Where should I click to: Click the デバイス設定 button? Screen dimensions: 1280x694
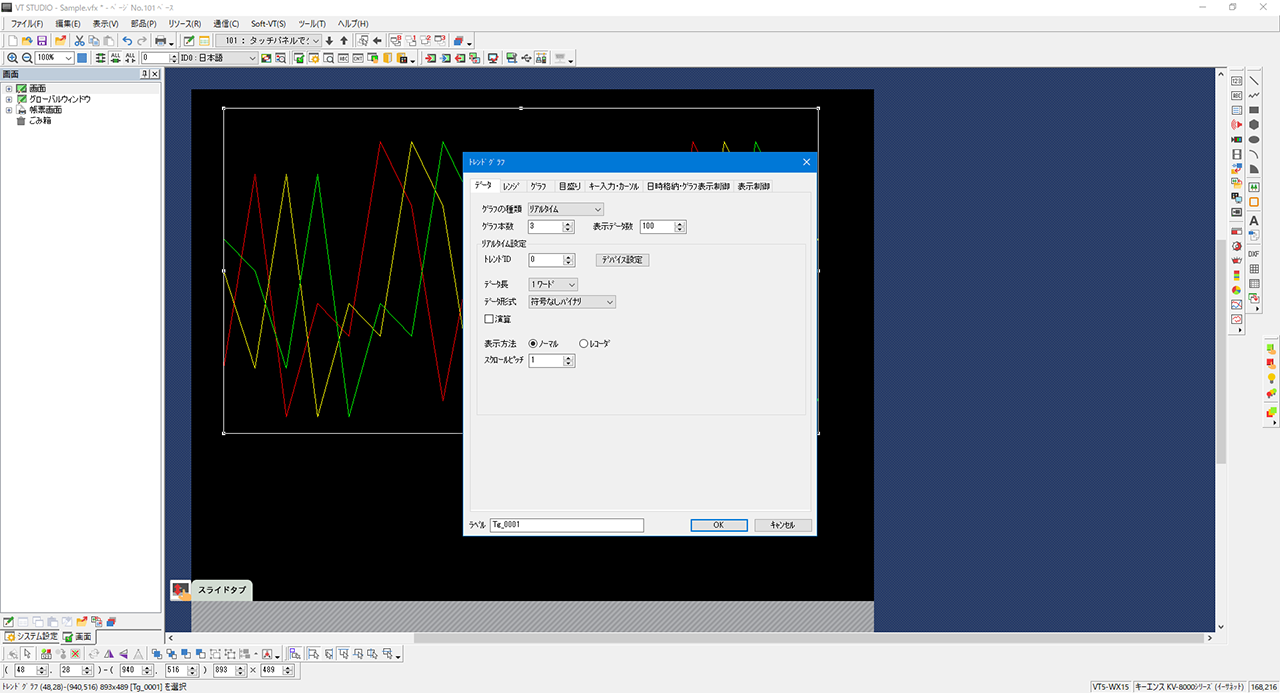pos(622,260)
